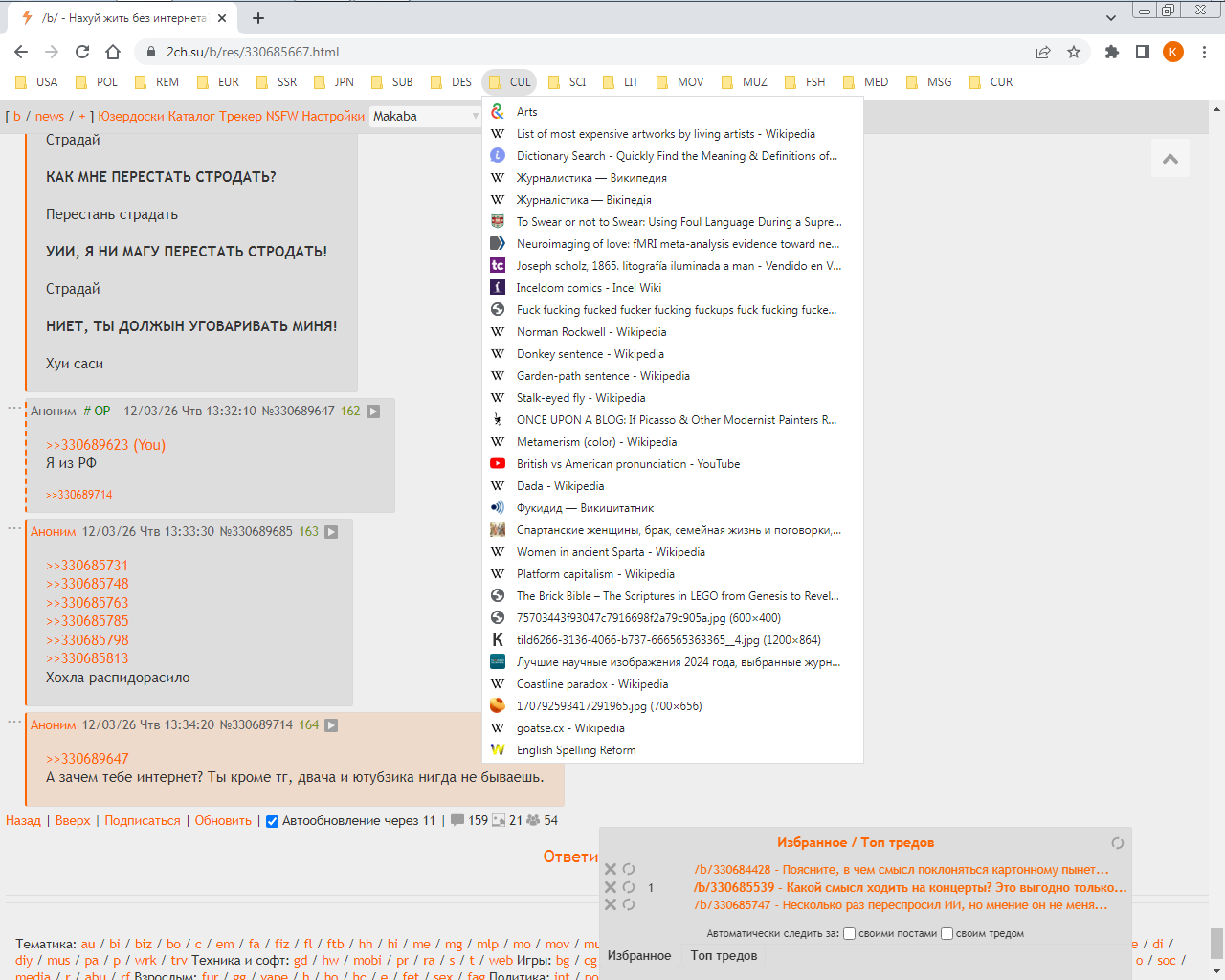Expand the SCI bookmarks folder
This screenshot has width=1225, height=980.
click(x=567, y=82)
